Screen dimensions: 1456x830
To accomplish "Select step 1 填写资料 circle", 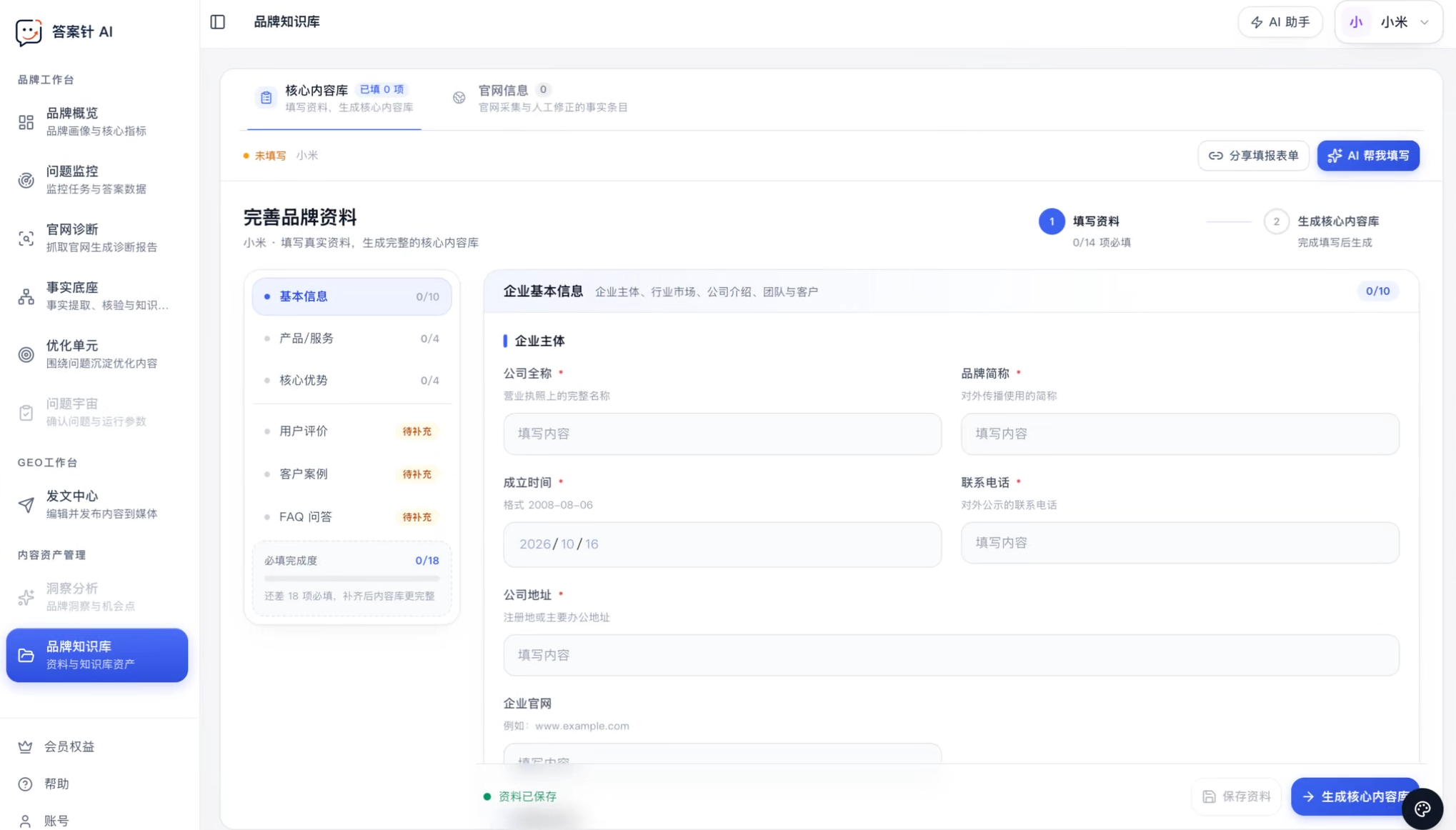I will click(x=1052, y=221).
